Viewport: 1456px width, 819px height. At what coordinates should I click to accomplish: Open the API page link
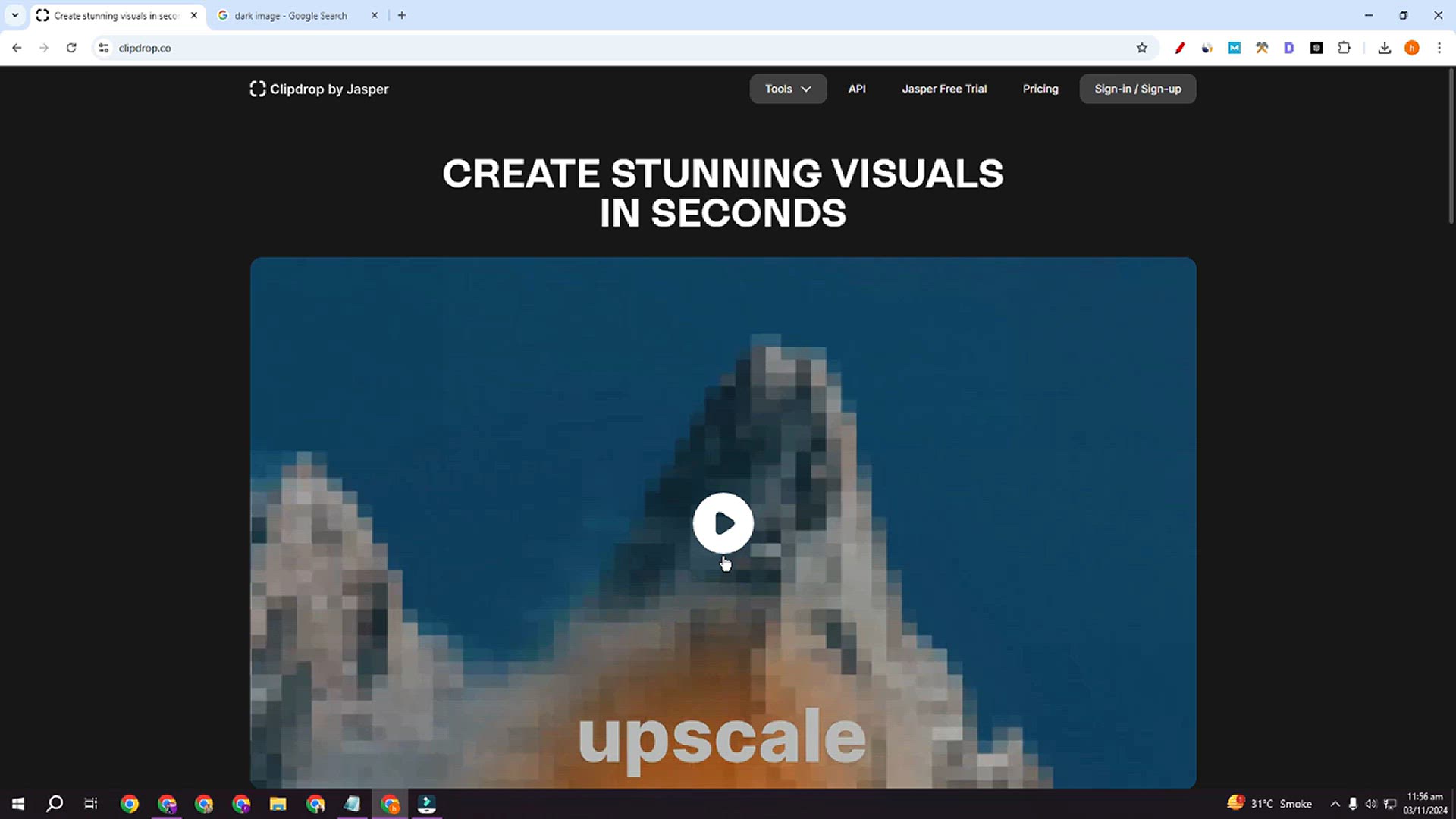coord(857,89)
